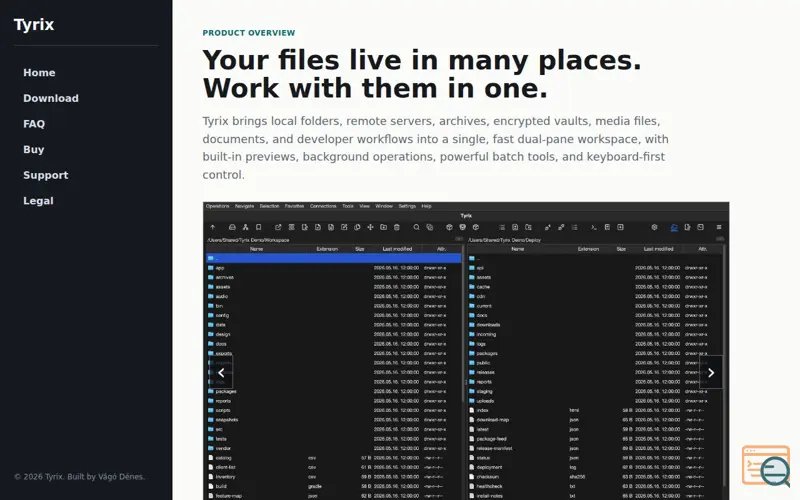The image size is (800, 500).
Task: Click the bookmark icon in app toolbar
Action: tap(259, 228)
